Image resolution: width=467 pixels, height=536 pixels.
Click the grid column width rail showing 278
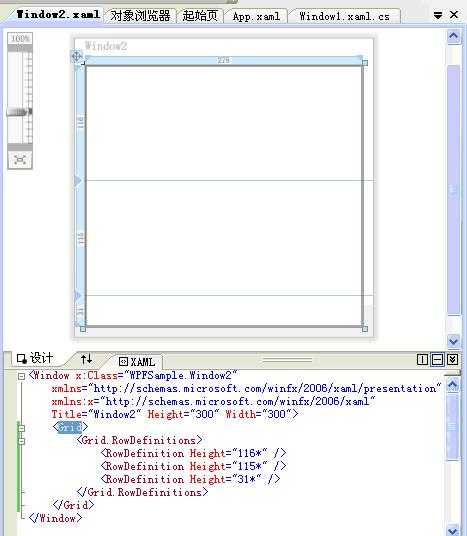tap(224, 60)
